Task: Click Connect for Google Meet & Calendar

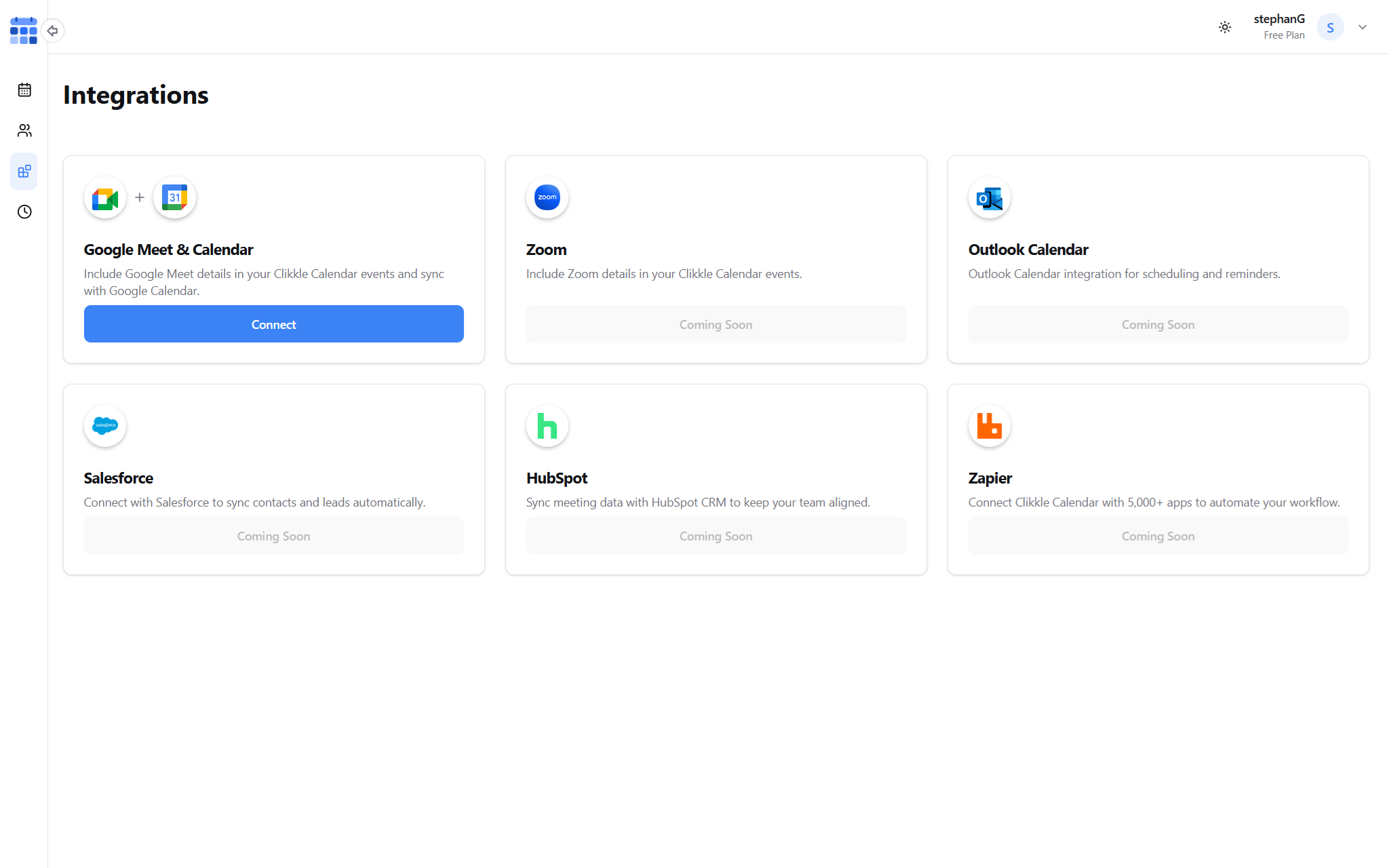Action: pyautogui.click(x=273, y=324)
